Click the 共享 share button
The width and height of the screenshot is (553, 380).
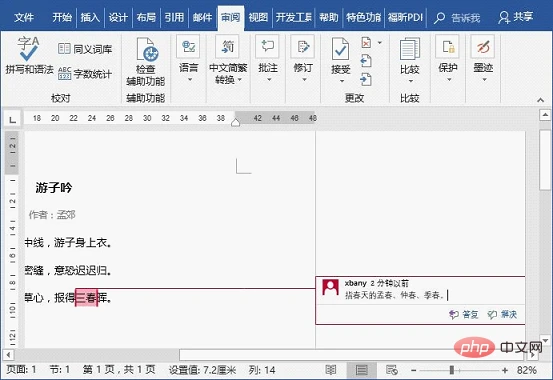516,17
